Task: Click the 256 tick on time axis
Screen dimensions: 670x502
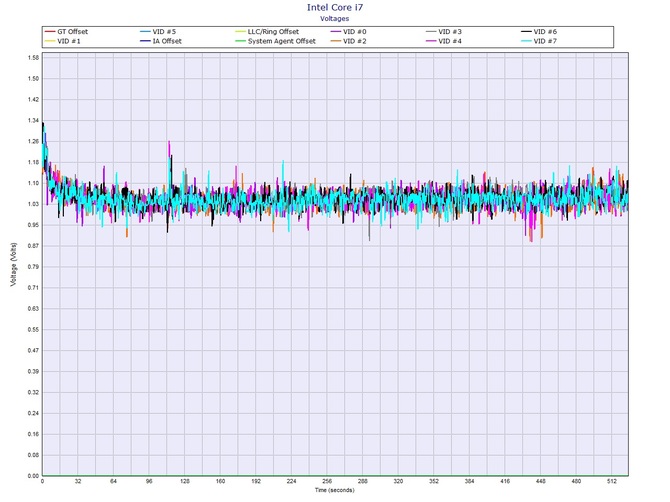Action: click(327, 481)
